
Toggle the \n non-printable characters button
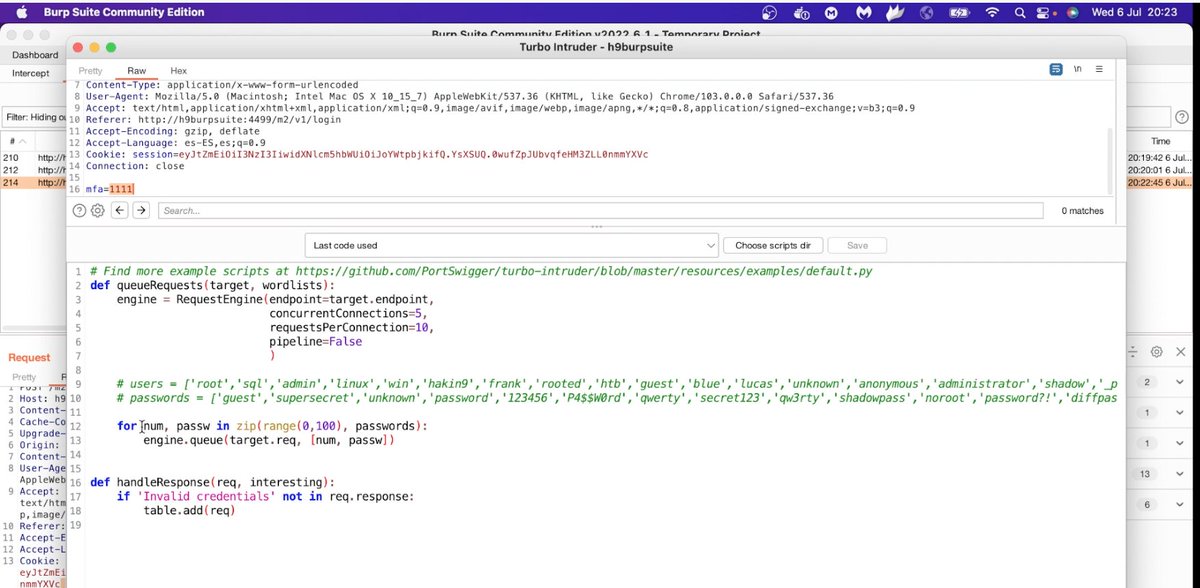1077,70
